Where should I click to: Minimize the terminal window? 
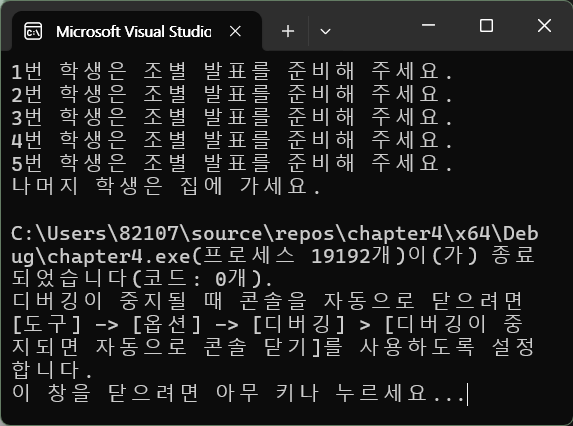point(428,26)
